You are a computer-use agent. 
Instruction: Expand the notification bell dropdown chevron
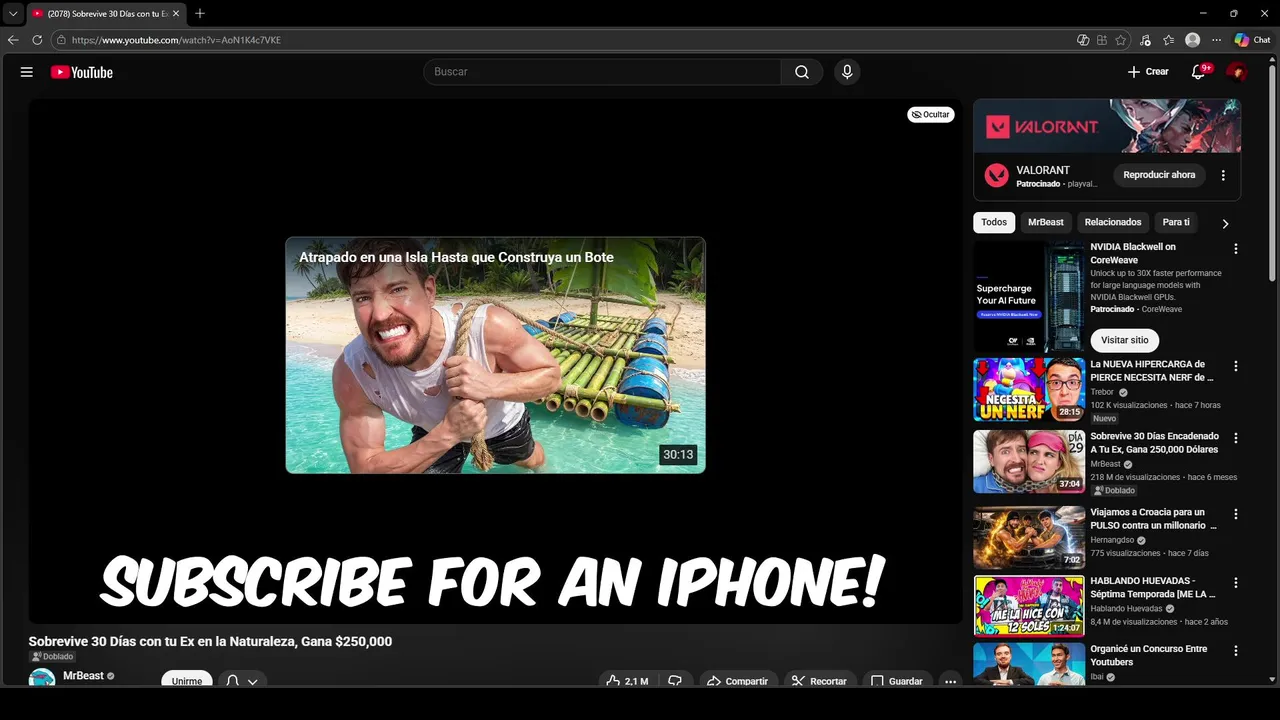tap(253, 681)
